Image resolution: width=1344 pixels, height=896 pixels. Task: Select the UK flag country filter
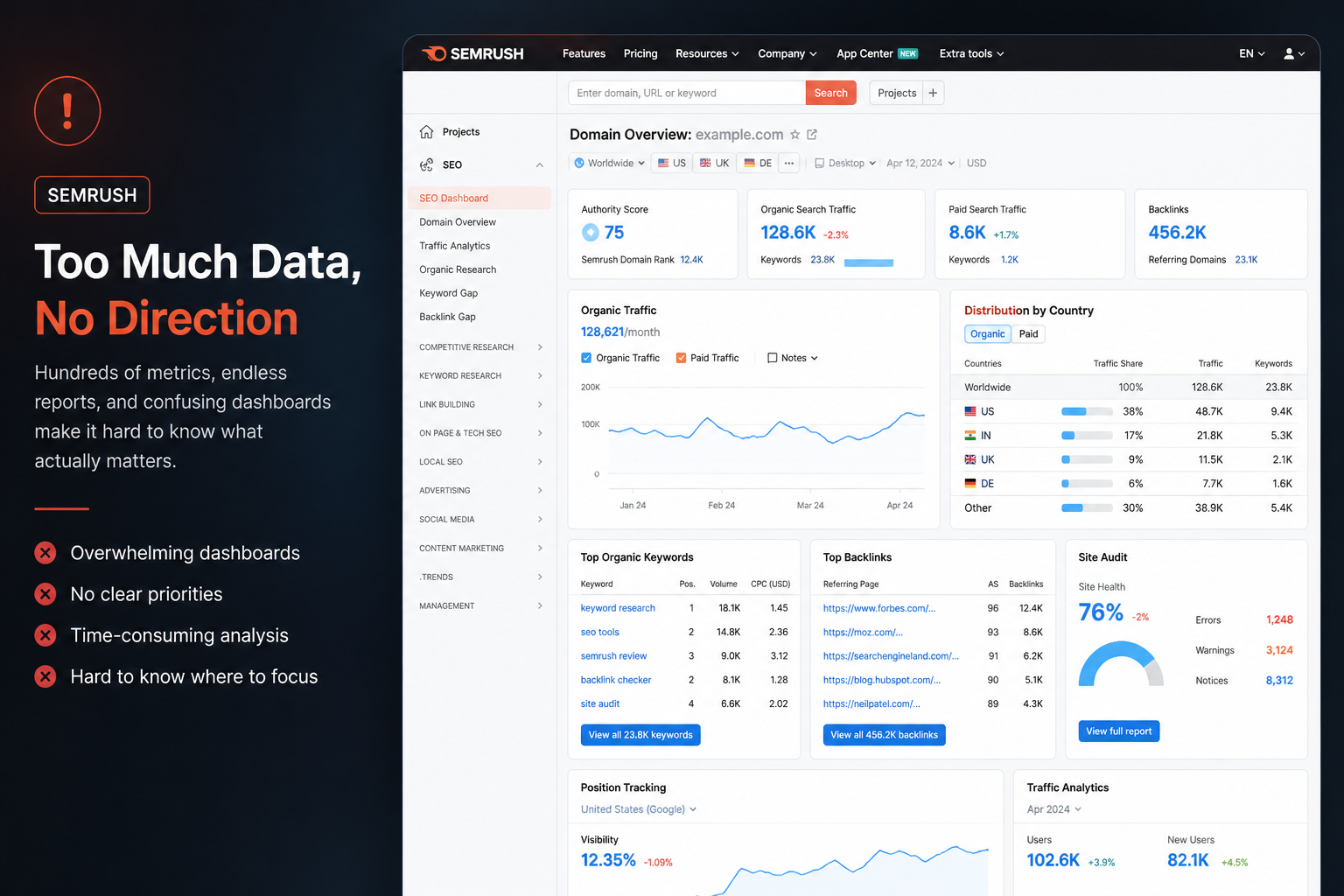point(714,163)
